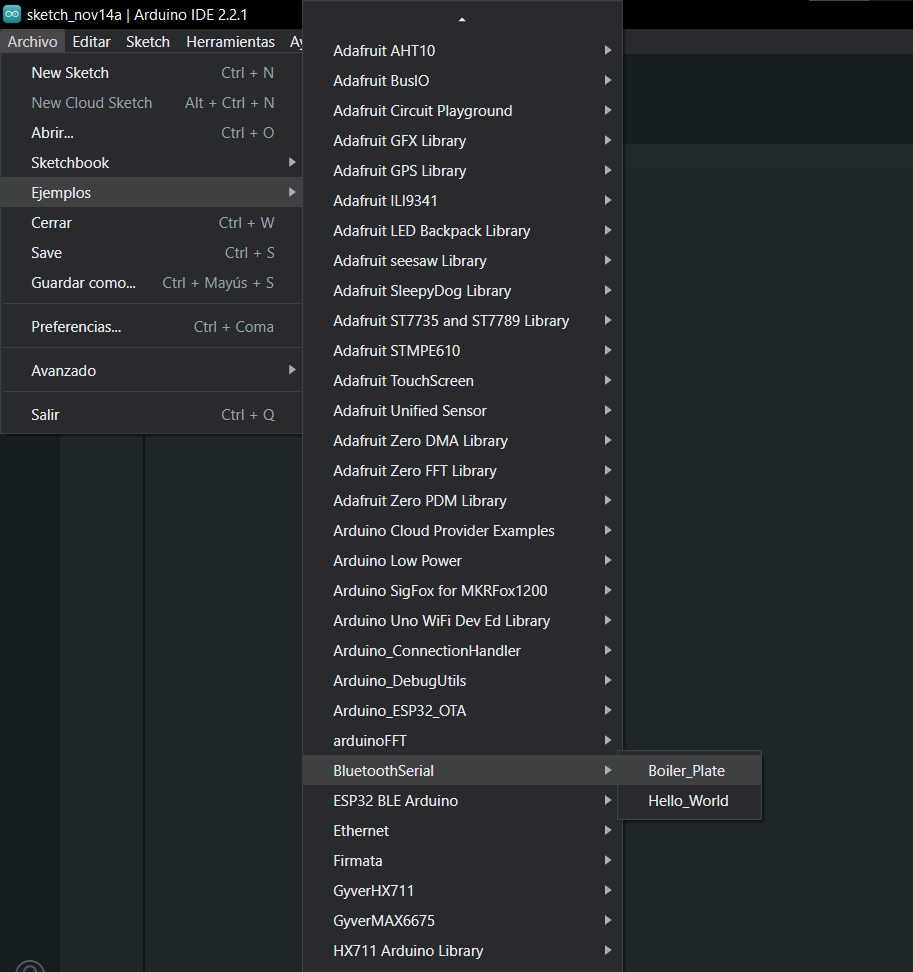Choose Cerrar to close the sketch
Screen dimensions: 913x972
coord(152,223)
